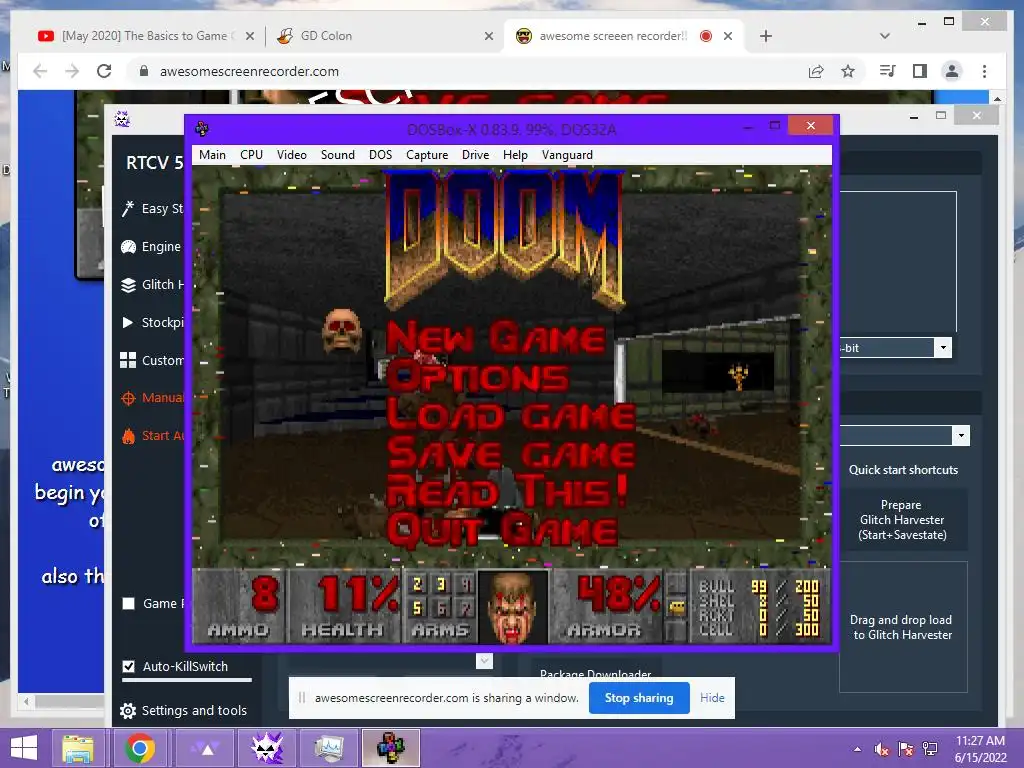This screenshot has width=1024, height=768.
Task: Show hidden system tray icons
Action: coord(857,749)
